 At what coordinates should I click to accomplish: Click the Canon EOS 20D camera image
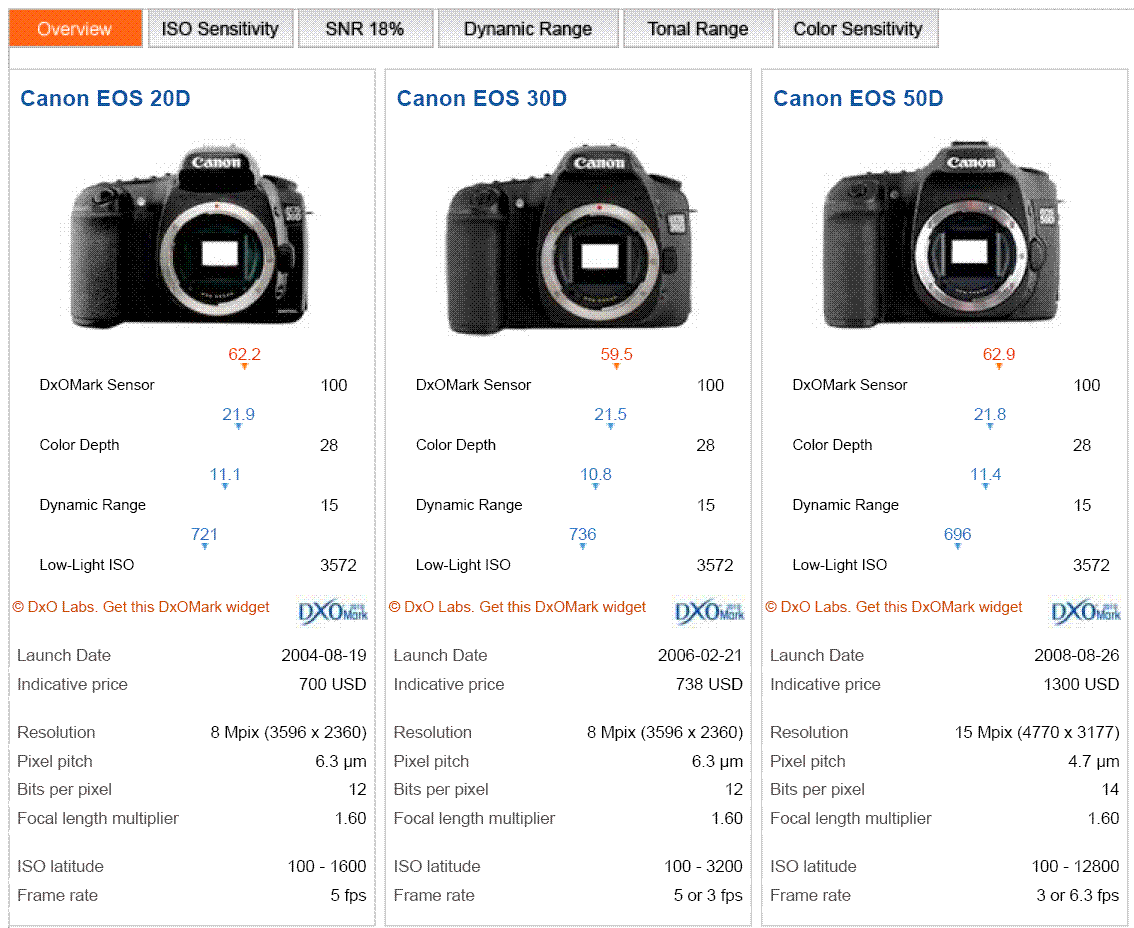(190, 238)
